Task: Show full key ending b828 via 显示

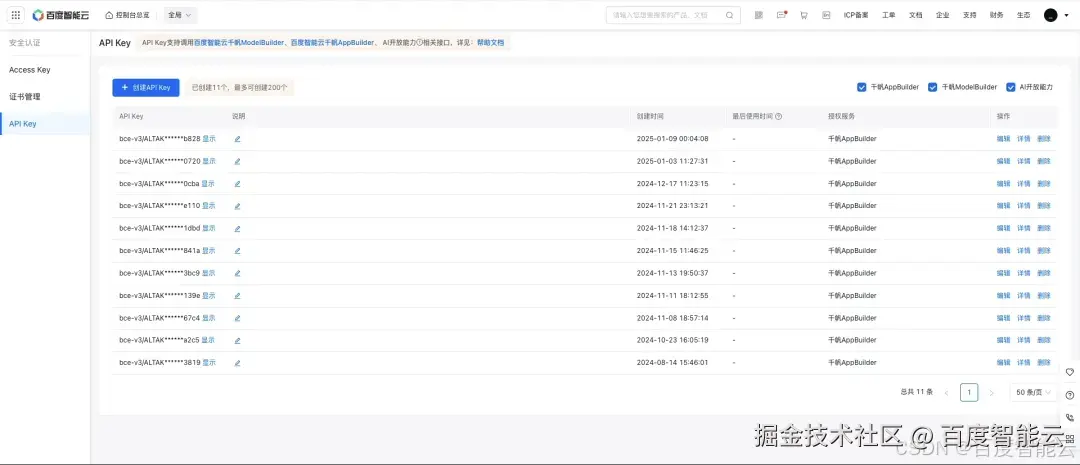Action: [209, 138]
